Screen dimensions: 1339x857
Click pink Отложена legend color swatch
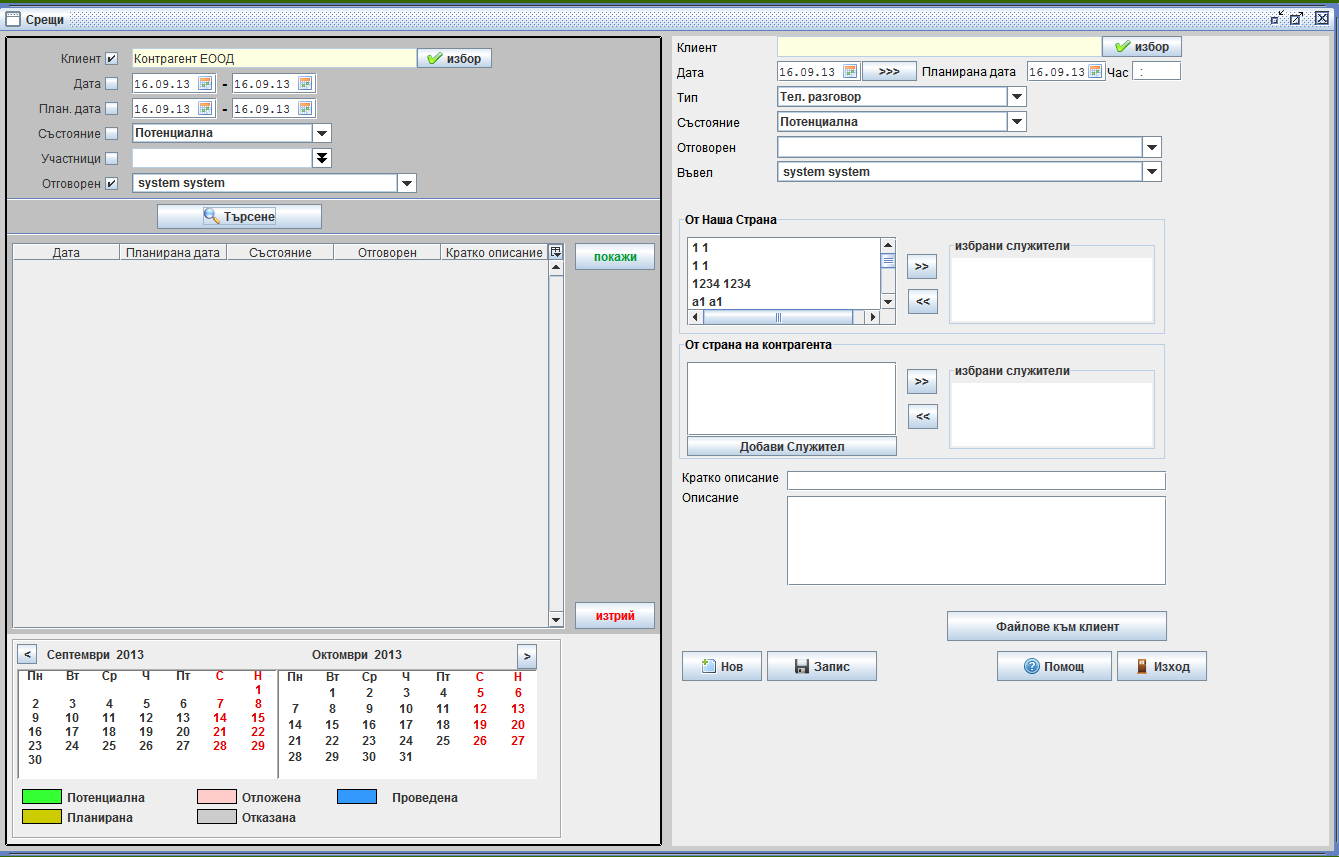pos(217,798)
